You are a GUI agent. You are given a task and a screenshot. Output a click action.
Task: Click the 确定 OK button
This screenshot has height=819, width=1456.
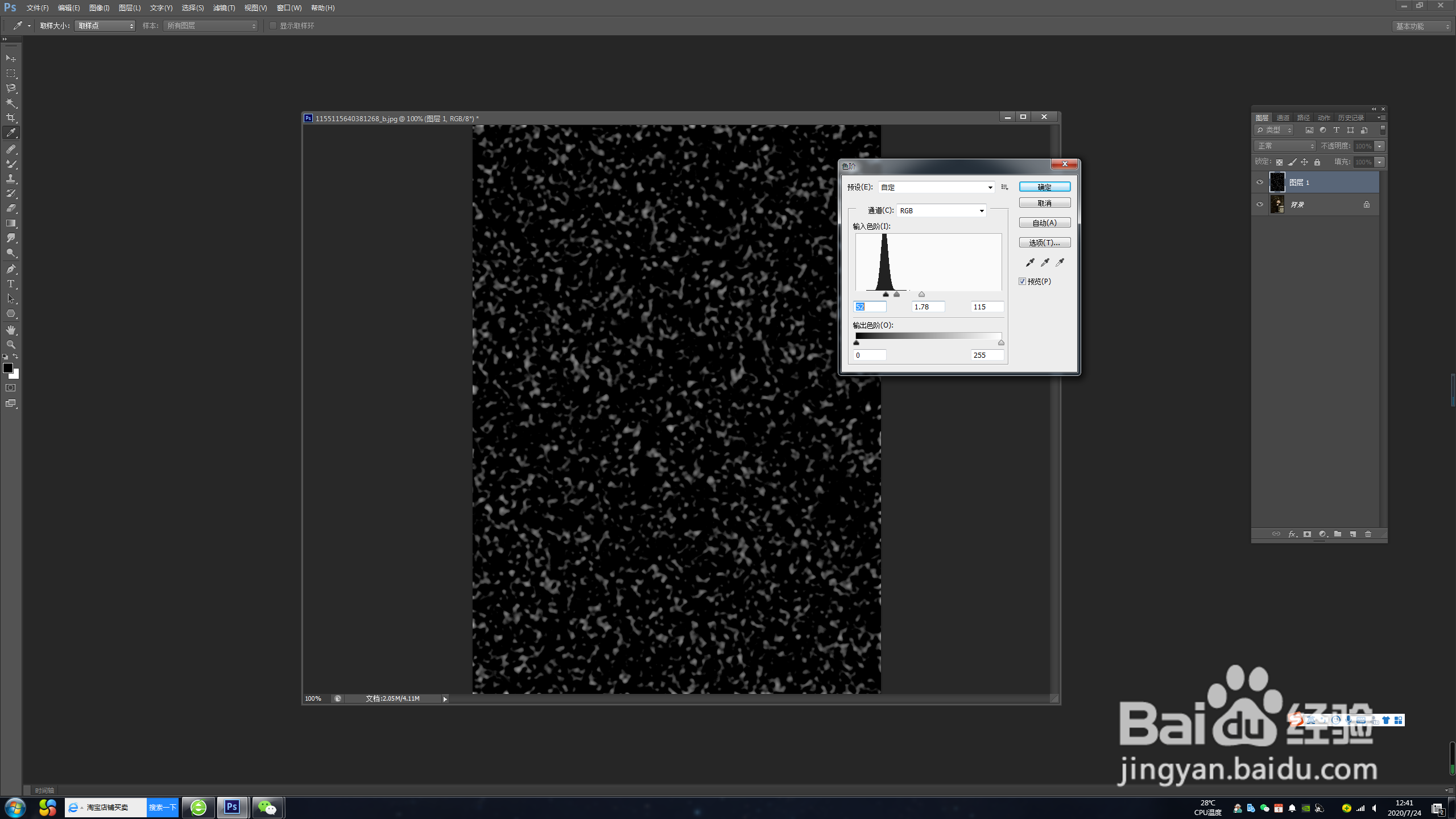click(x=1044, y=187)
